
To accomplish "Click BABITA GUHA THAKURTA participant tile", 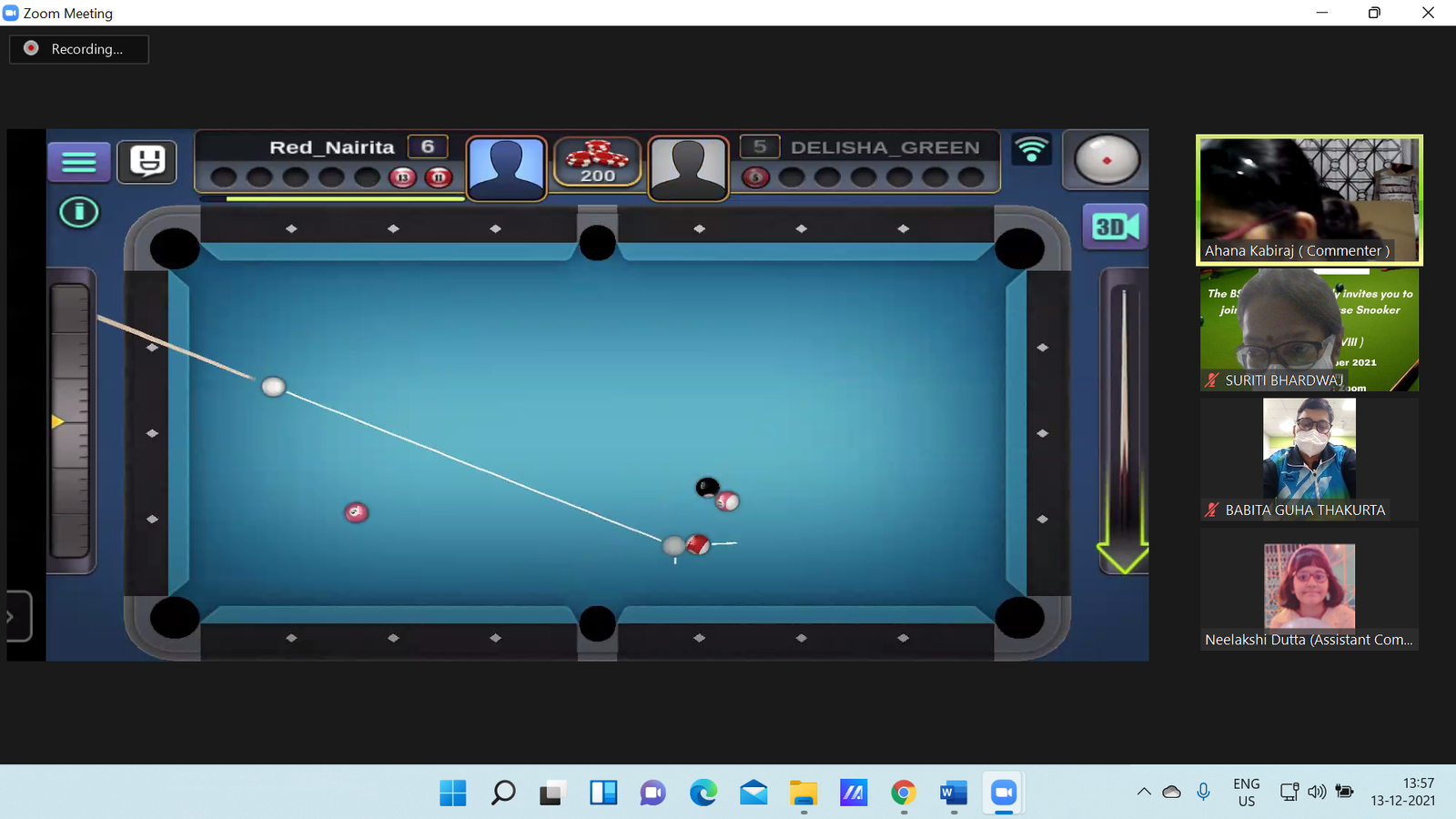I will point(1309,460).
